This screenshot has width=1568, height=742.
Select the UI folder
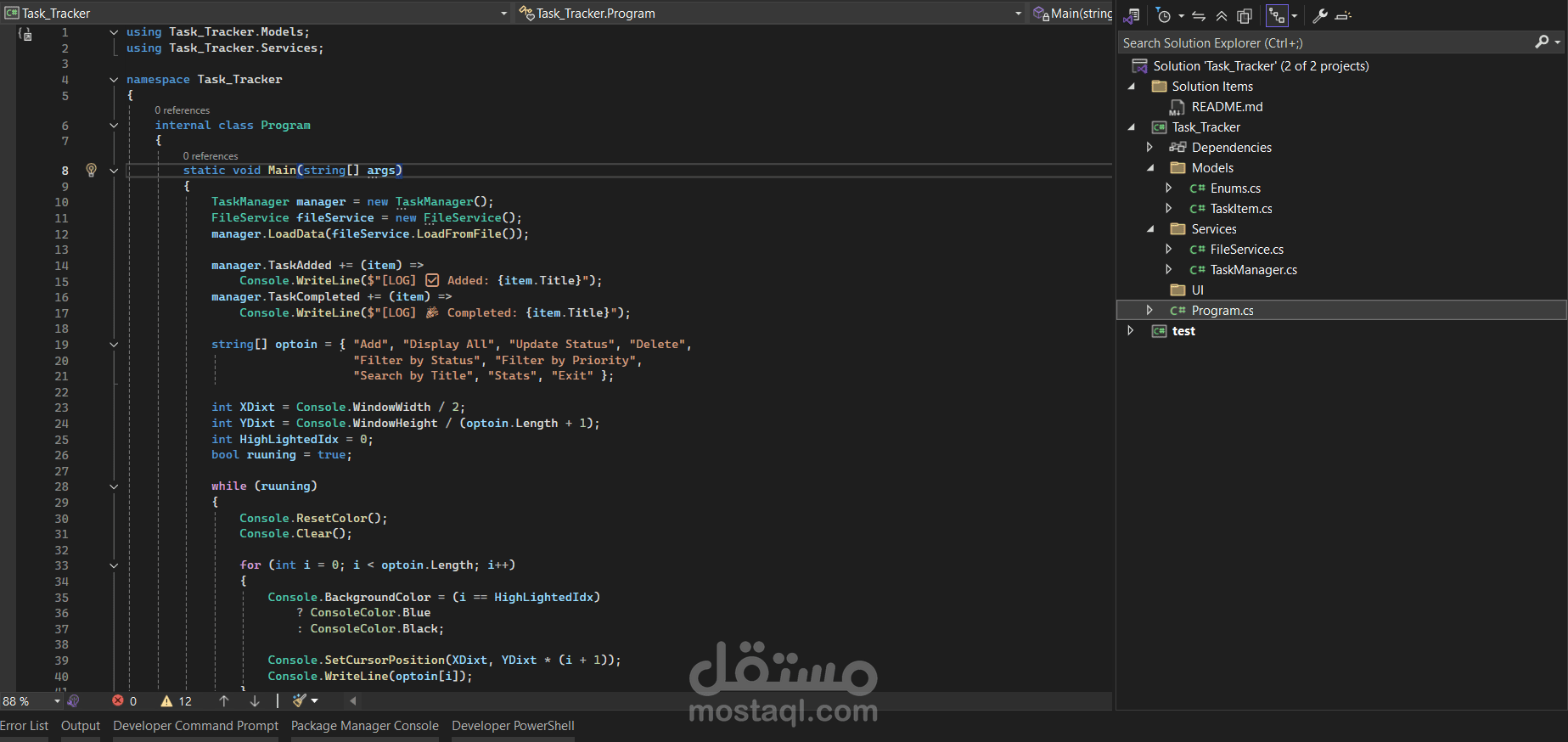pos(1197,290)
